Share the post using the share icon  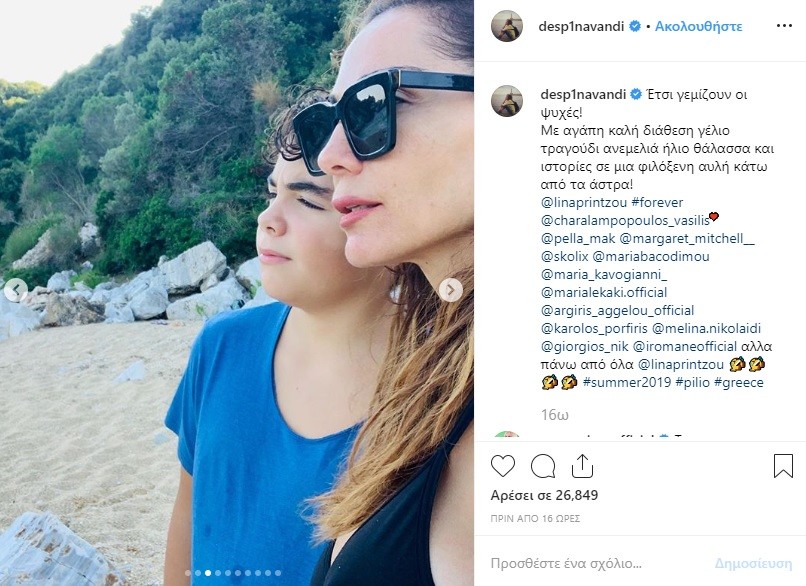coord(582,466)
